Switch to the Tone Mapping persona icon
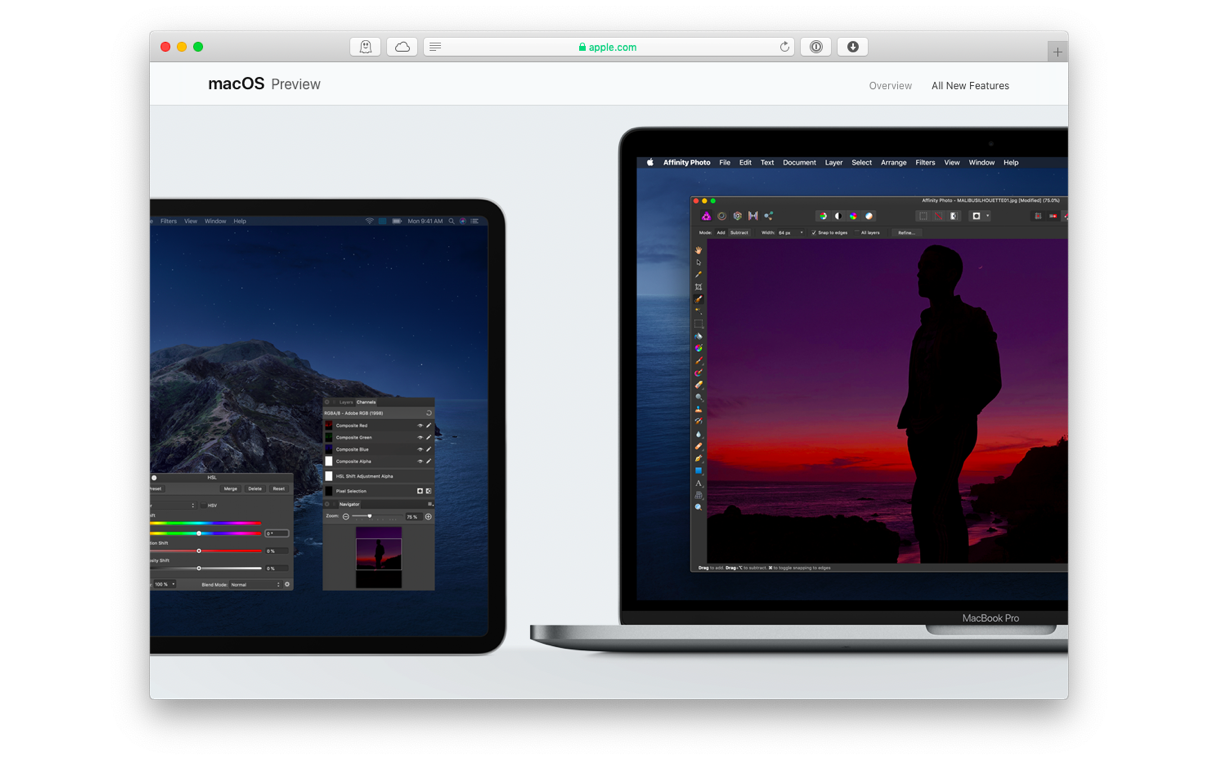This screenshot has width=1216, height=760. pyautogui.click(x=753, y=216)
